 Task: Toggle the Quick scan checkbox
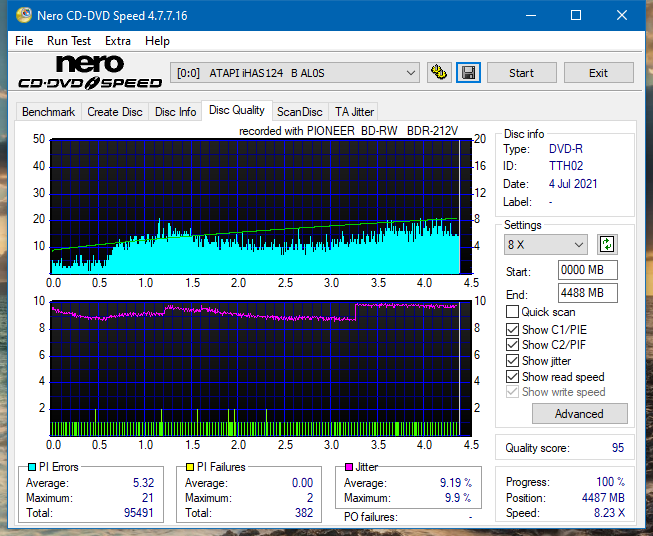pyautogui.click(x=512, y=312)
